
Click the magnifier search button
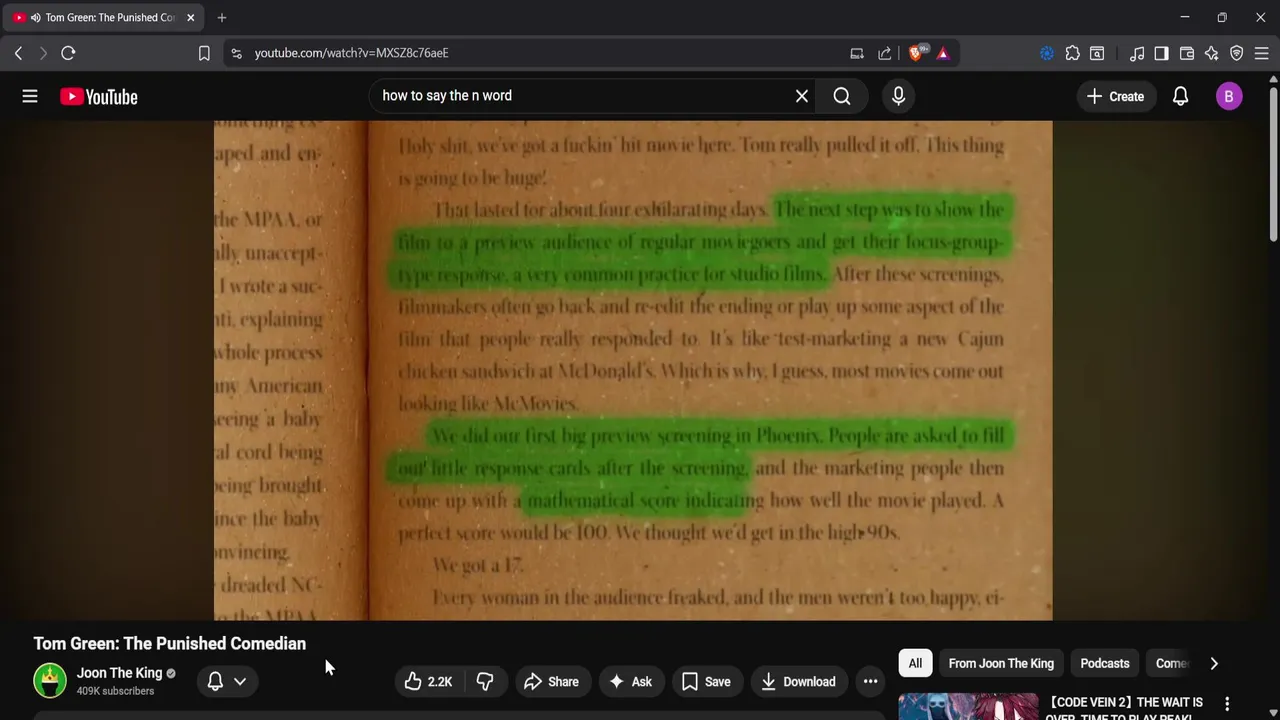842,96
